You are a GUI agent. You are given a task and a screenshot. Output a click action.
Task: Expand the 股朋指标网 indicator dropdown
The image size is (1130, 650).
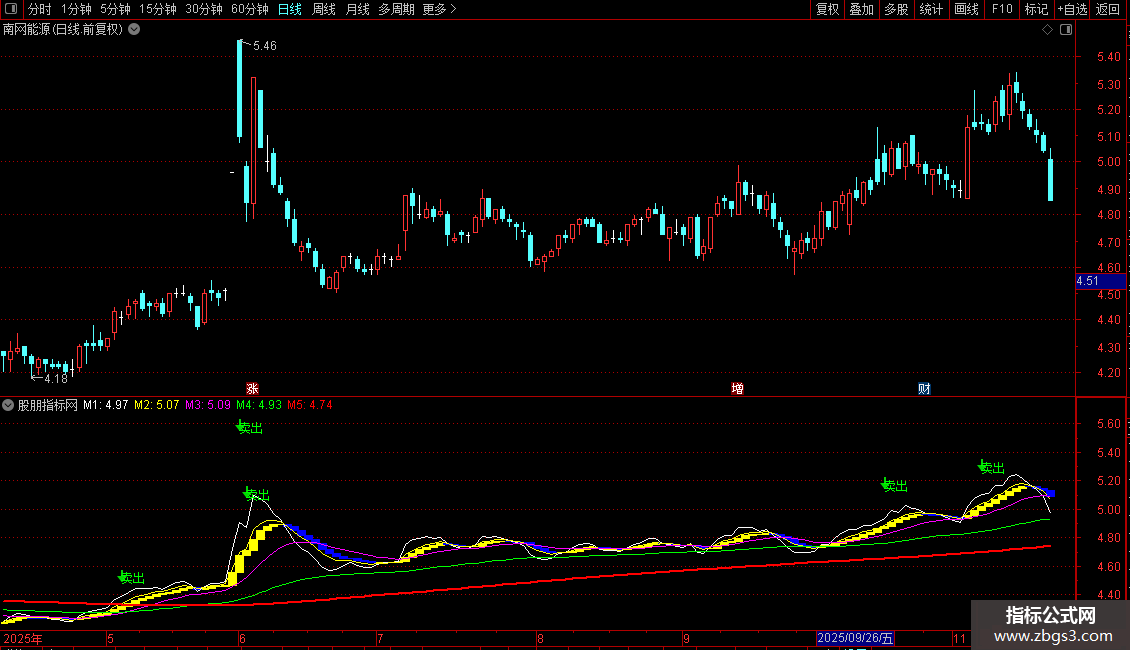[8, 405]
